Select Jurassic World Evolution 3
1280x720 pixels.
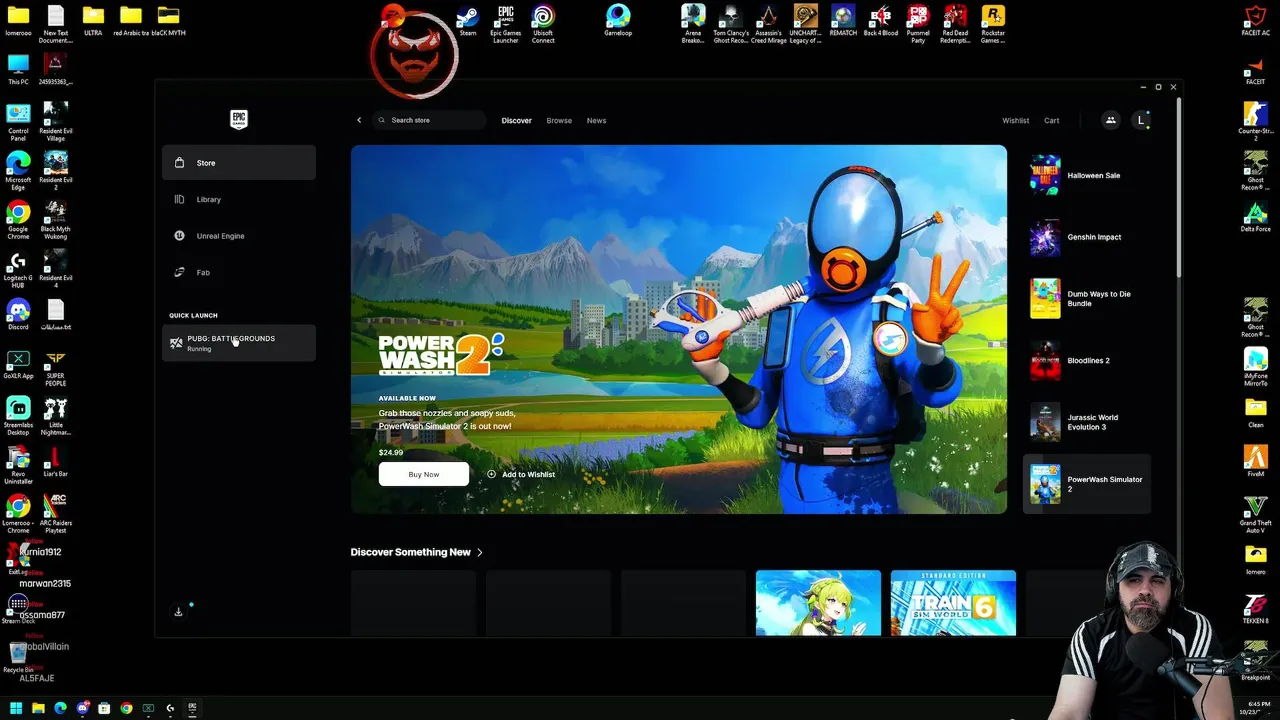(x=1087, y=422)
